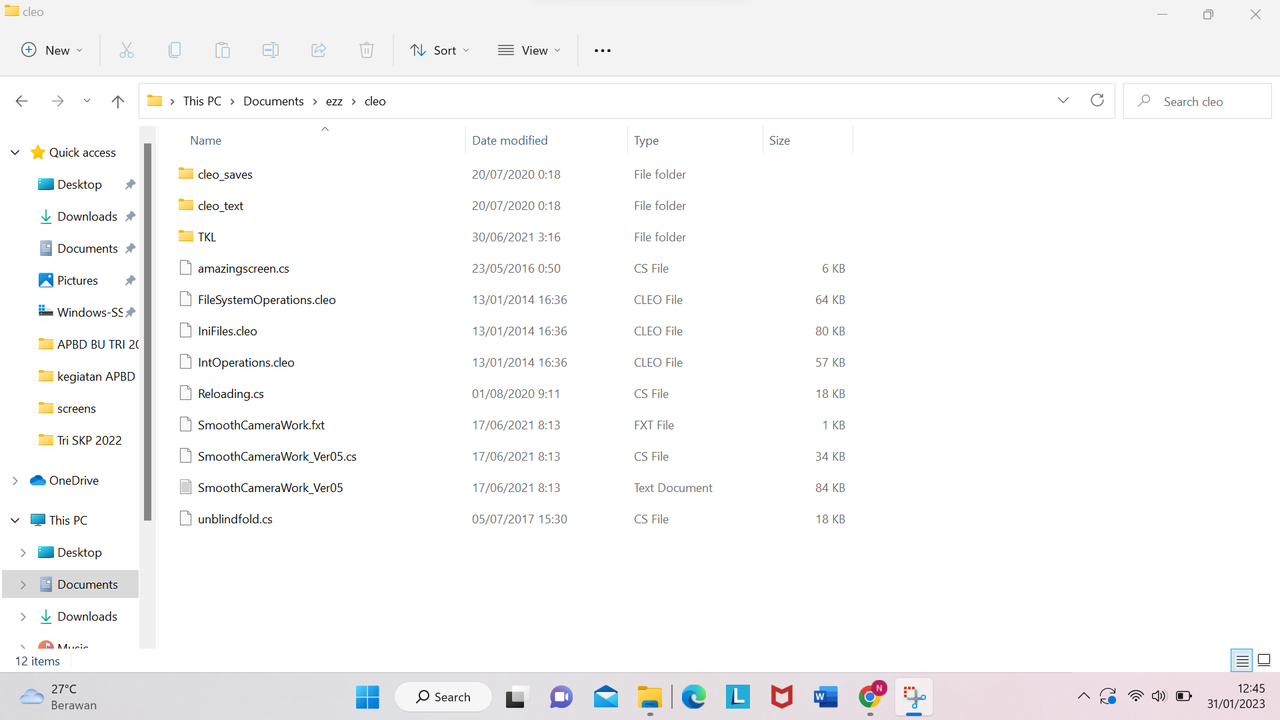Click the Paste clipboard icon
The height and width of the screenshot is (720, 1280).
[222, 50]
